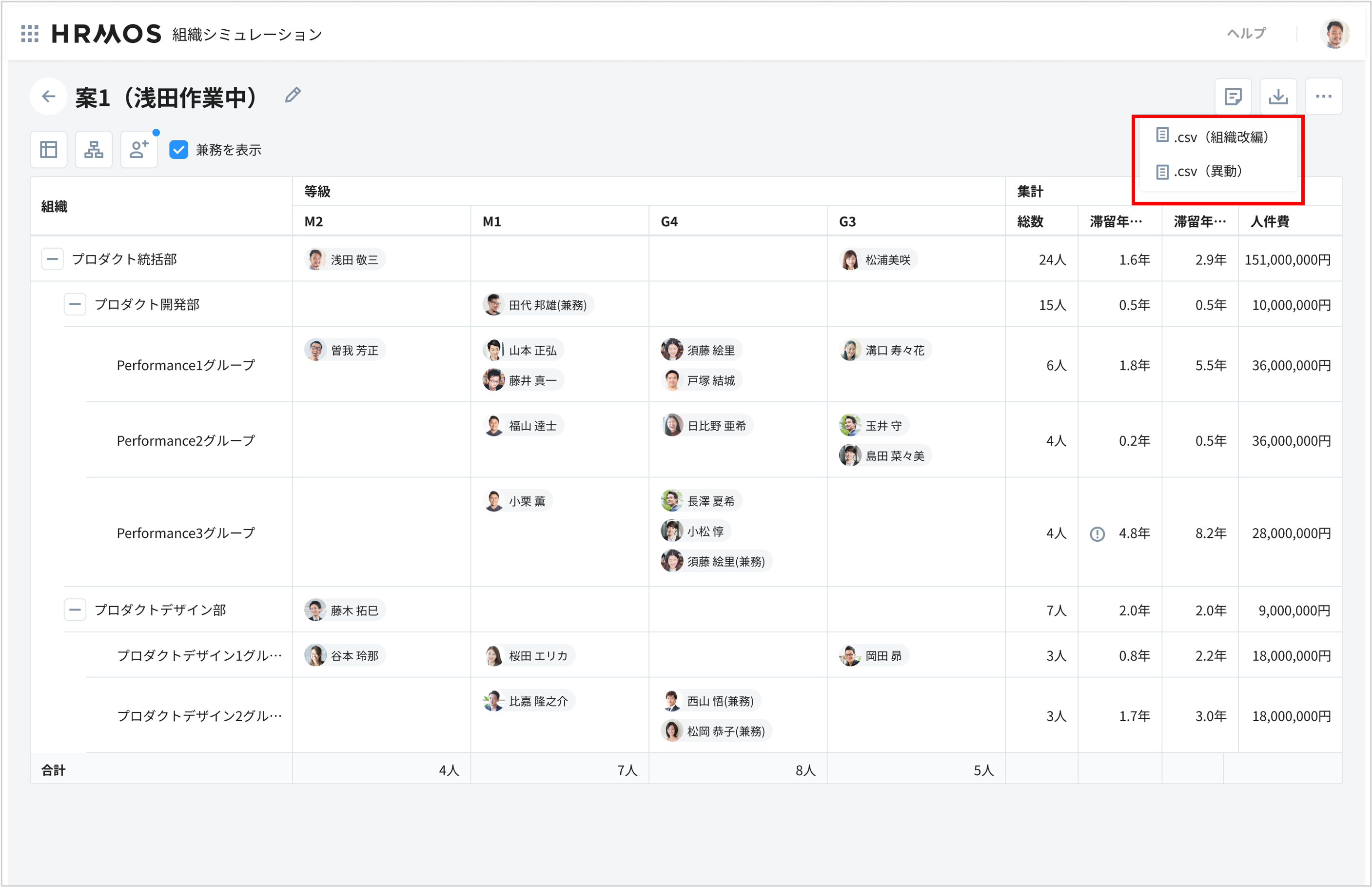Image resolution: width=1372 pixels, height=887 pixels.
Task: Click the warning icon beside 4.8年
Action: (1098, 533)
